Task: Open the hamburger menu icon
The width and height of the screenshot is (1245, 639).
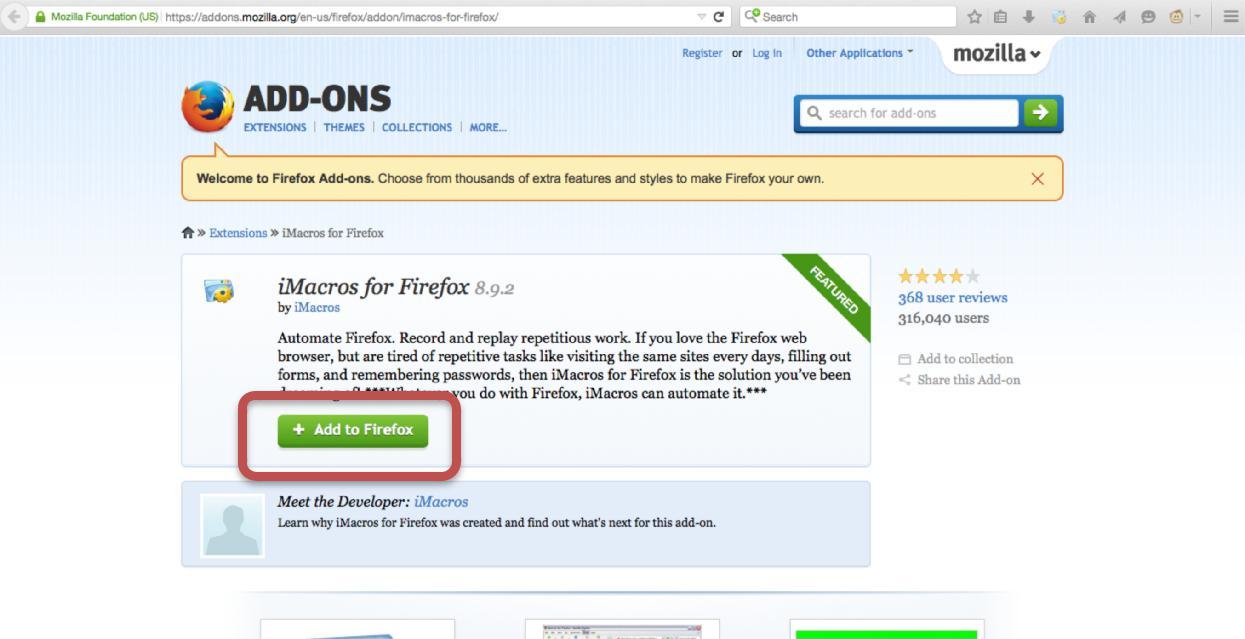Action: [x=1231, y=17]
